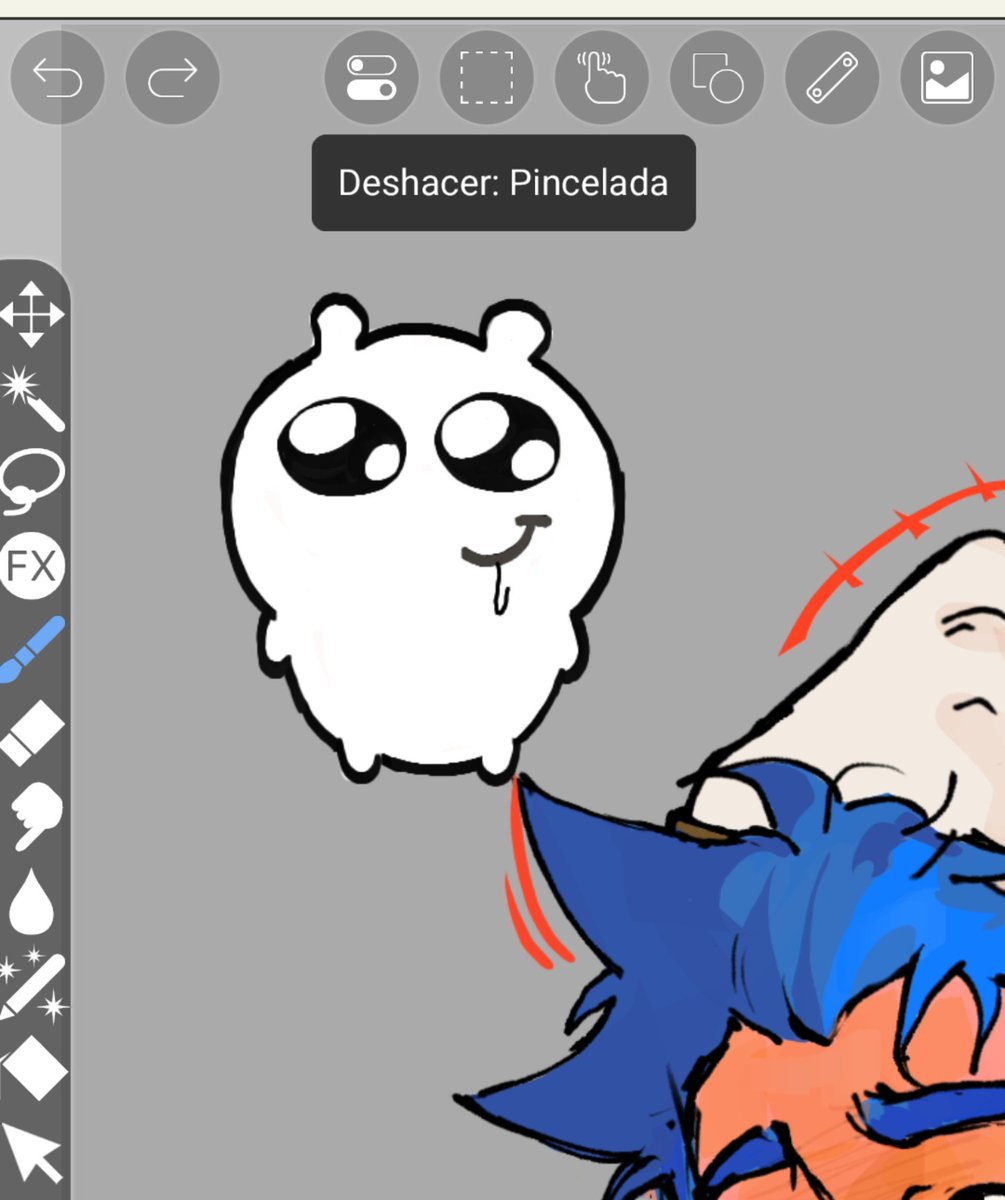The image size is (1005, 1200).
Task: Select the Lasso tool
Action: click(32, 482)
